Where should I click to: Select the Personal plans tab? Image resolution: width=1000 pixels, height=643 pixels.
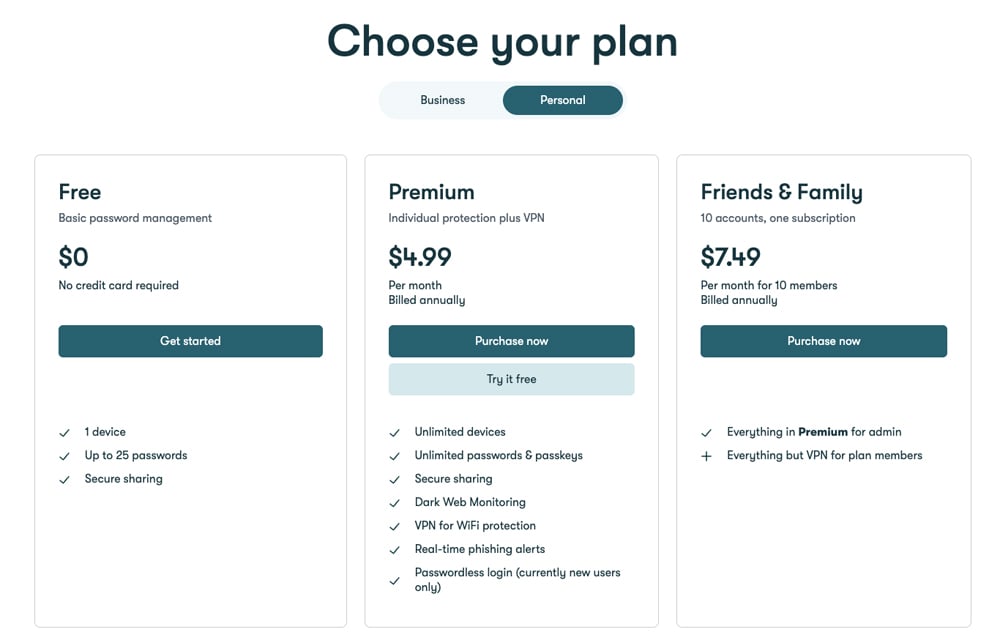[562, 100]
